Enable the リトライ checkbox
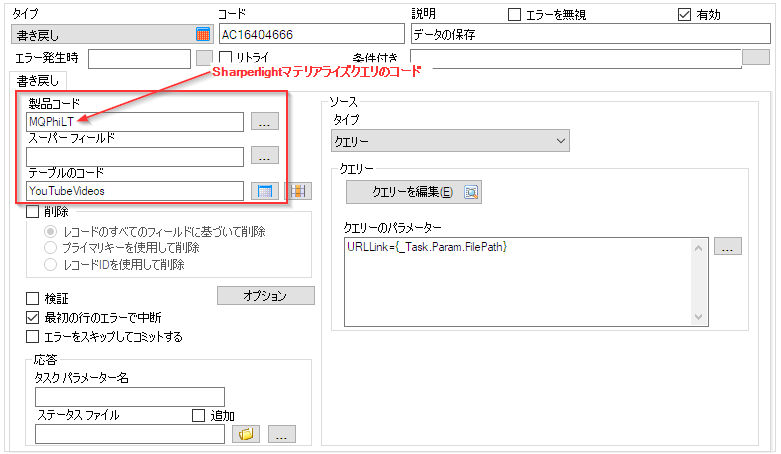This screenshot has height=454, width=781. [x=226, y=57]
